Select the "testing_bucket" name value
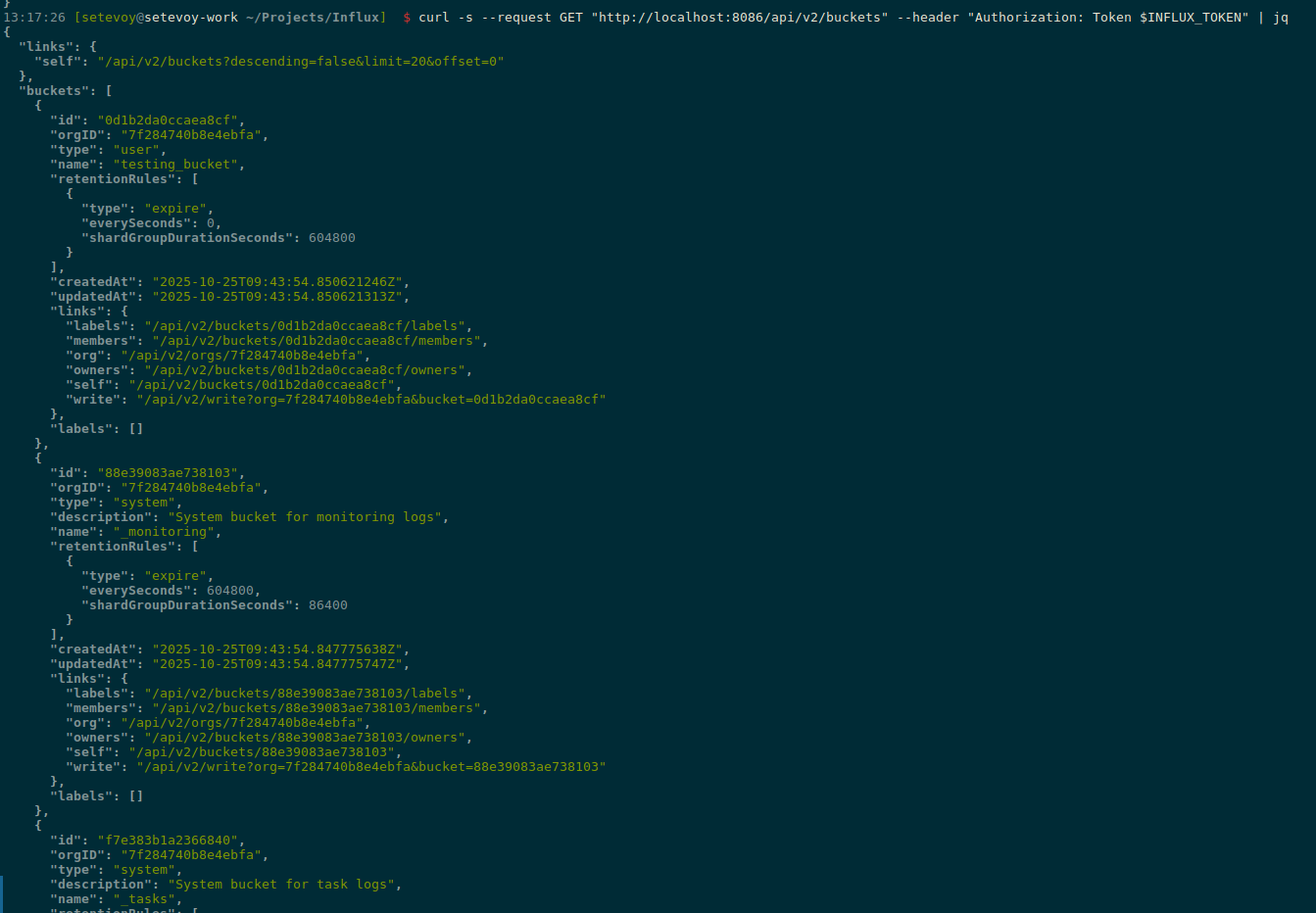 click(x=175, y=165)
